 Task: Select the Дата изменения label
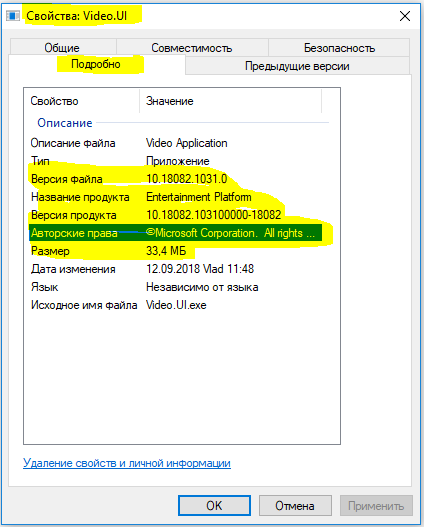pyautogui.click(x=73, y=269)
